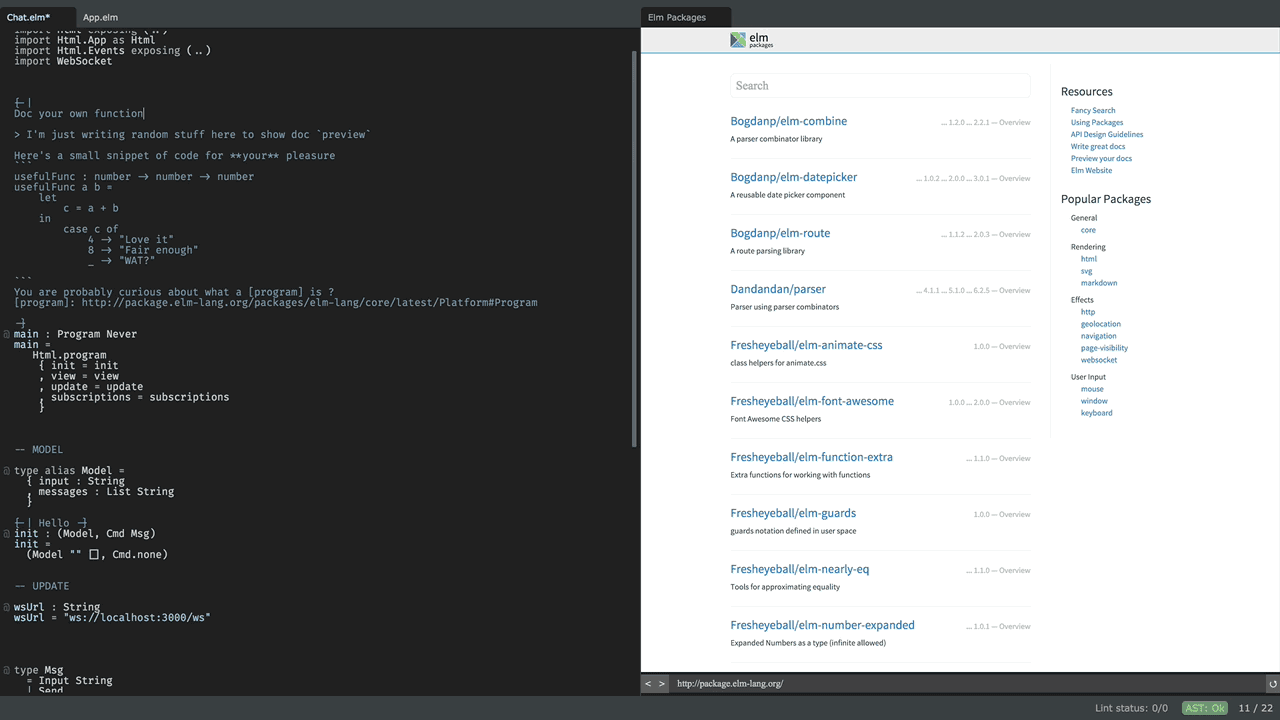The height and width of the screenshot is (720, 1280).
Task: Open Elm Website link
Action: 1091,171
